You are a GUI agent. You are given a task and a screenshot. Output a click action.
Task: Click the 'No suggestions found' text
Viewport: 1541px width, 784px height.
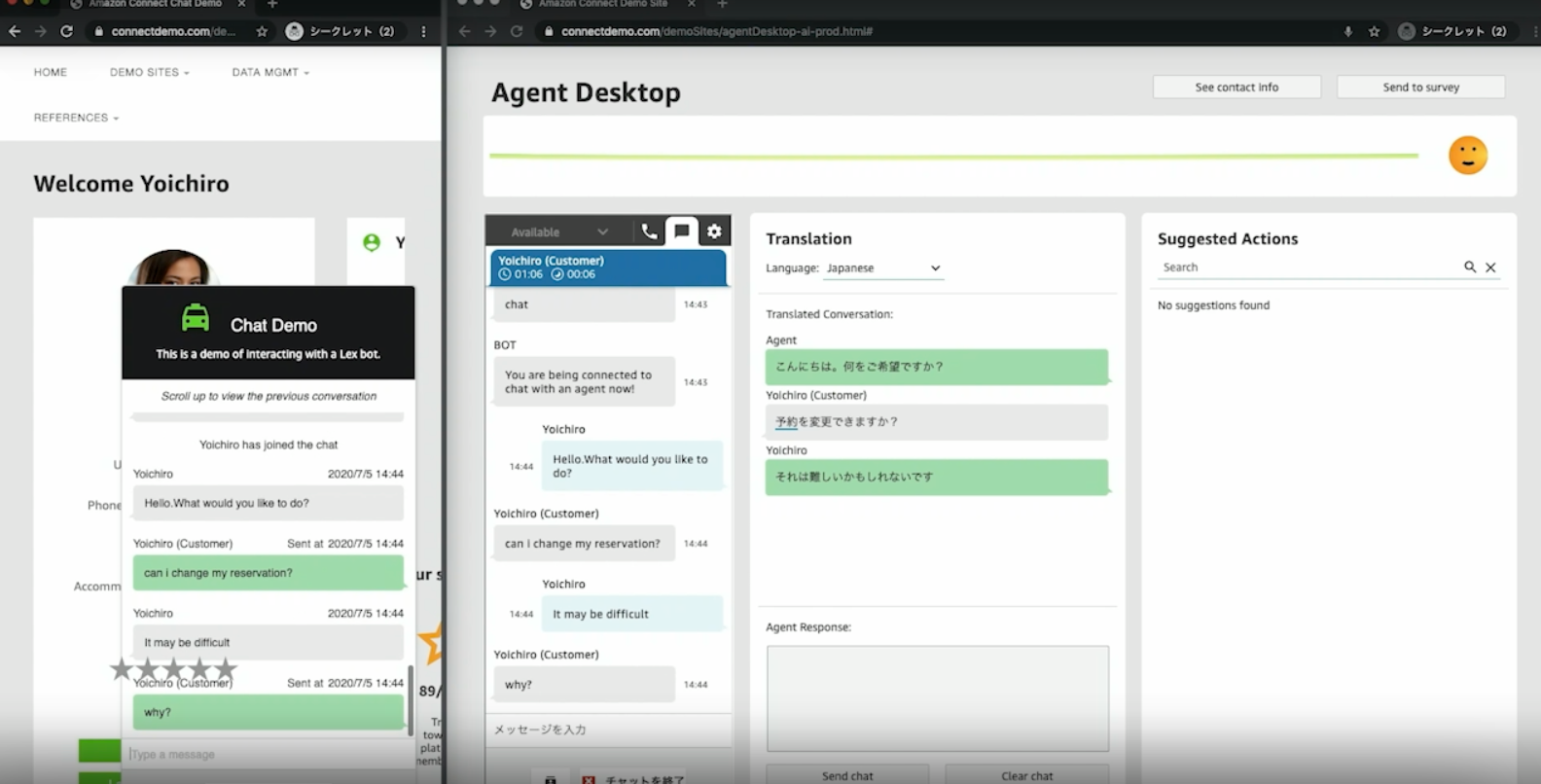click(x=1213, y=305)
